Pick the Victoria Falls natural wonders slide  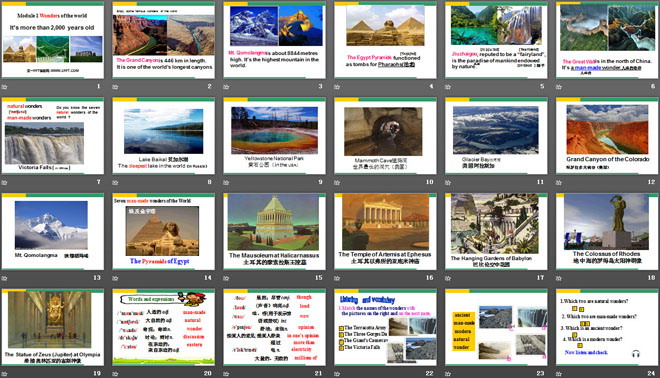pos(53,136)
